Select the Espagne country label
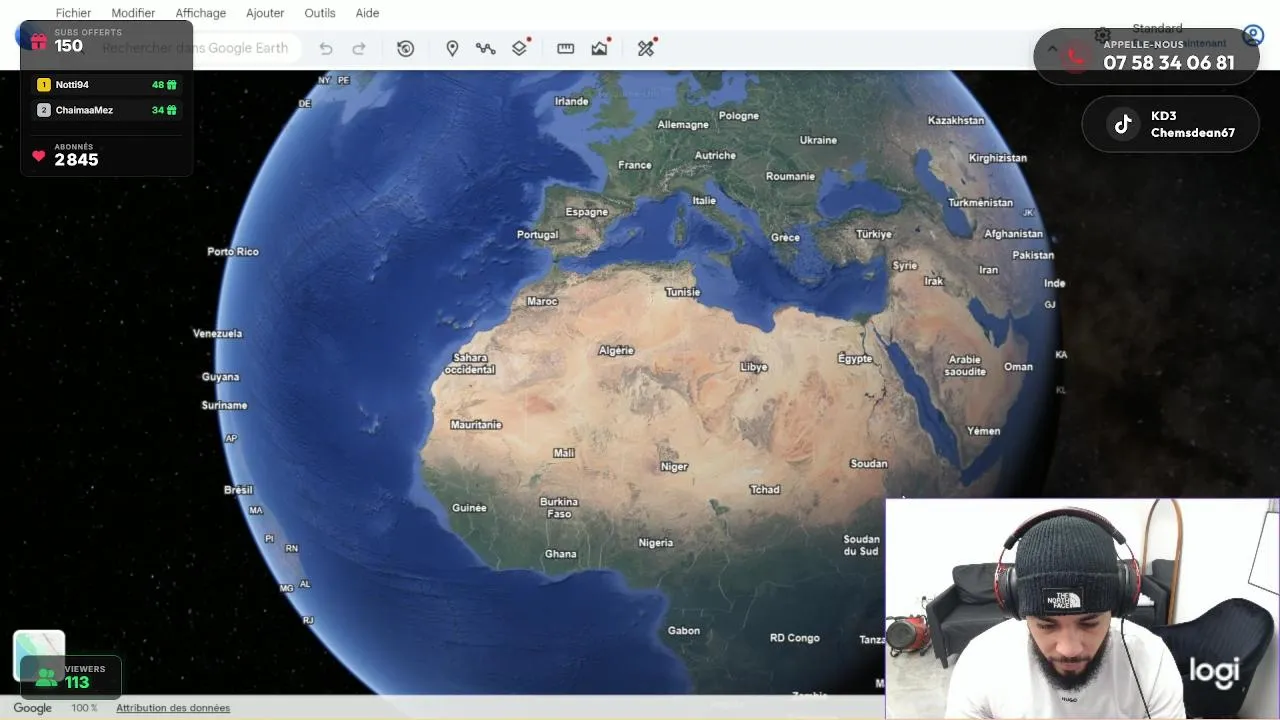 click(587, 212)
